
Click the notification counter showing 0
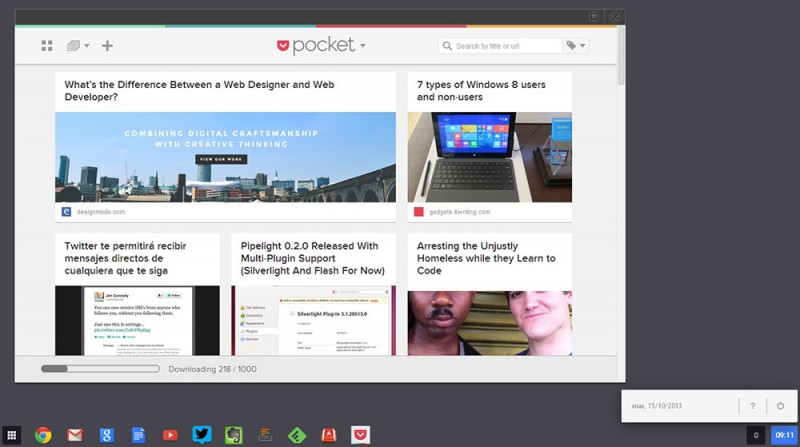pos(756,435)
